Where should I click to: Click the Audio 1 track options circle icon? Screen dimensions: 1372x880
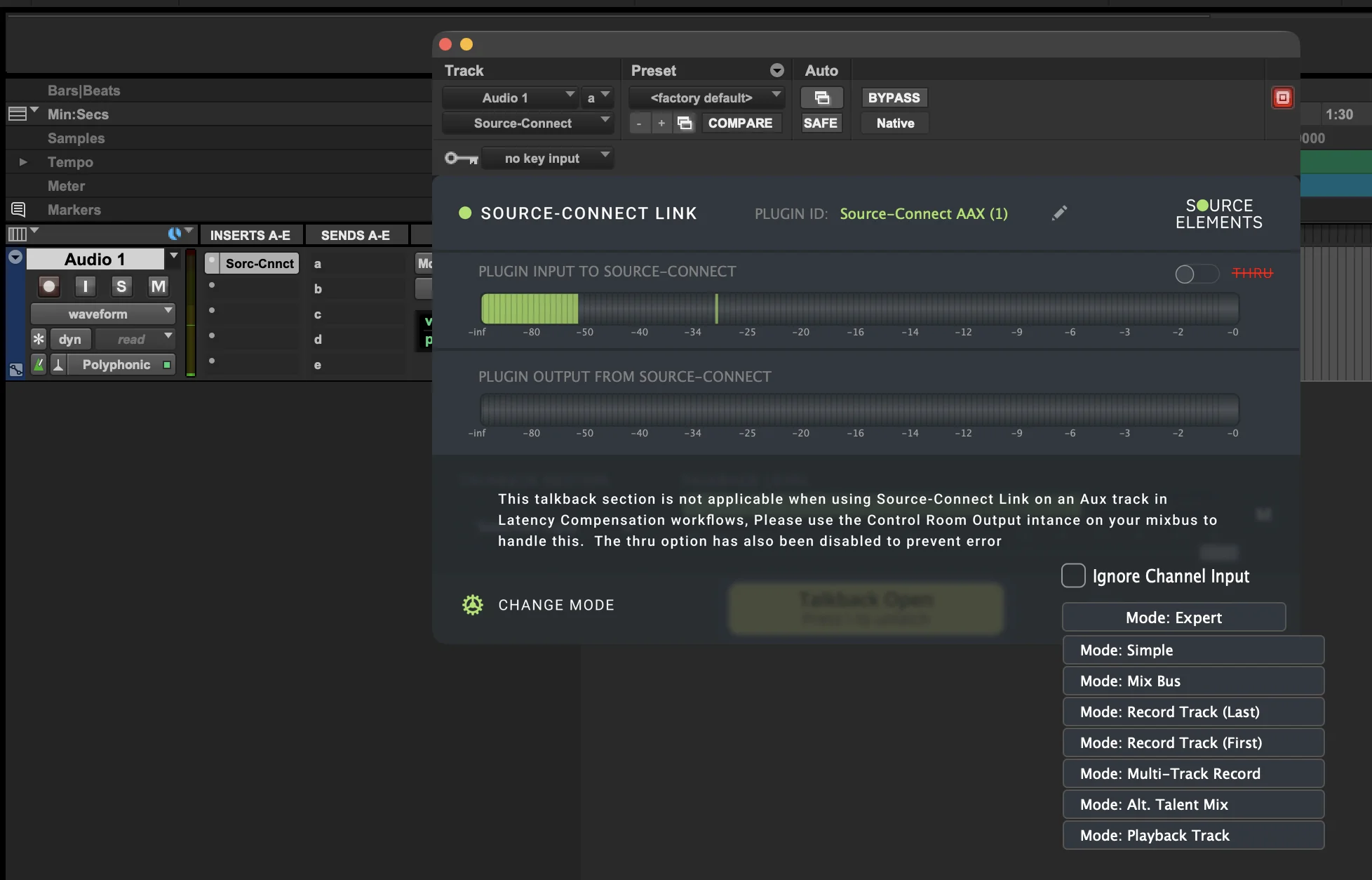coord(15,258)
